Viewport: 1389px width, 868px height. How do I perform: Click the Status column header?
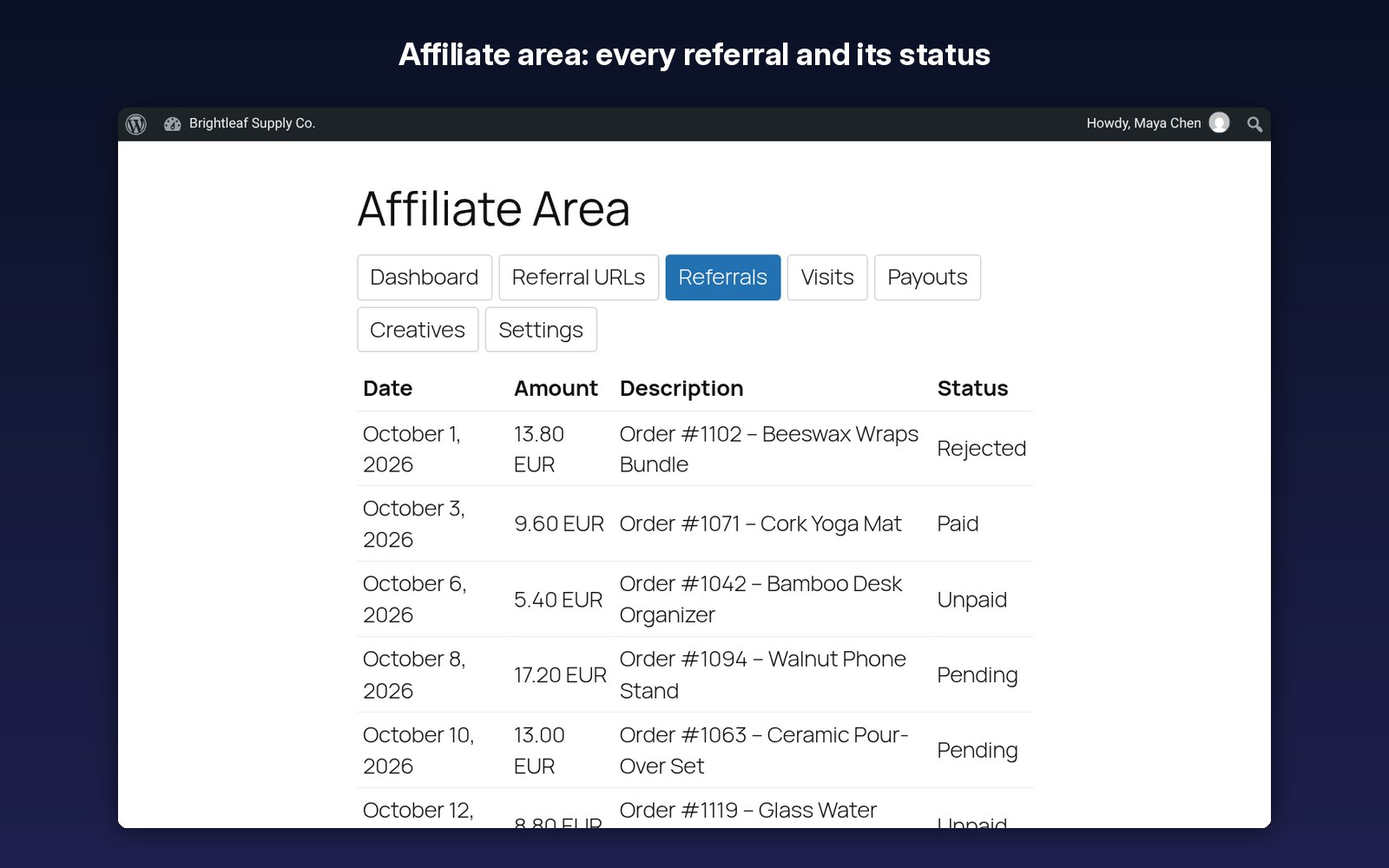point(972,389)
